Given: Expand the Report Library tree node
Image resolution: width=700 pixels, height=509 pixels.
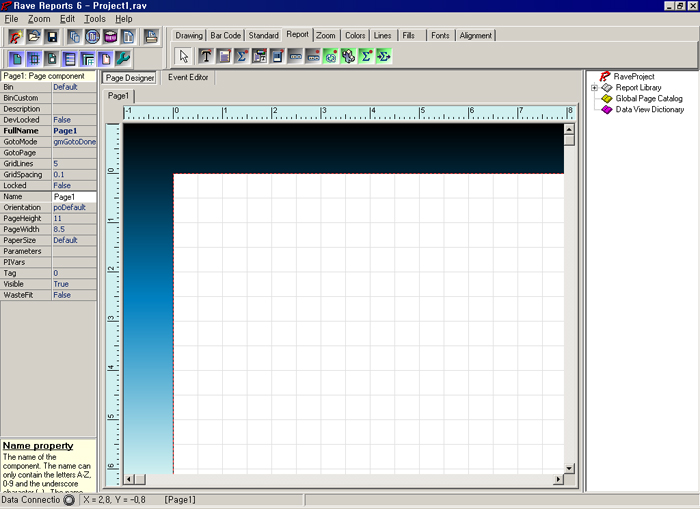Looking at the screenshot, I should pos(594,88).
